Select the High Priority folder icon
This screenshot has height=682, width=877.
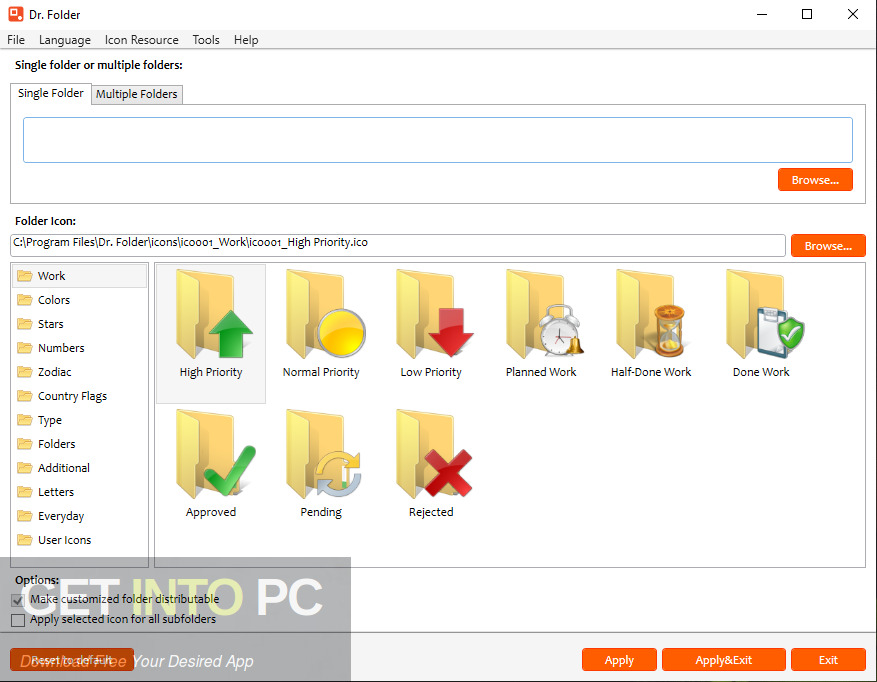click(211, 333)
